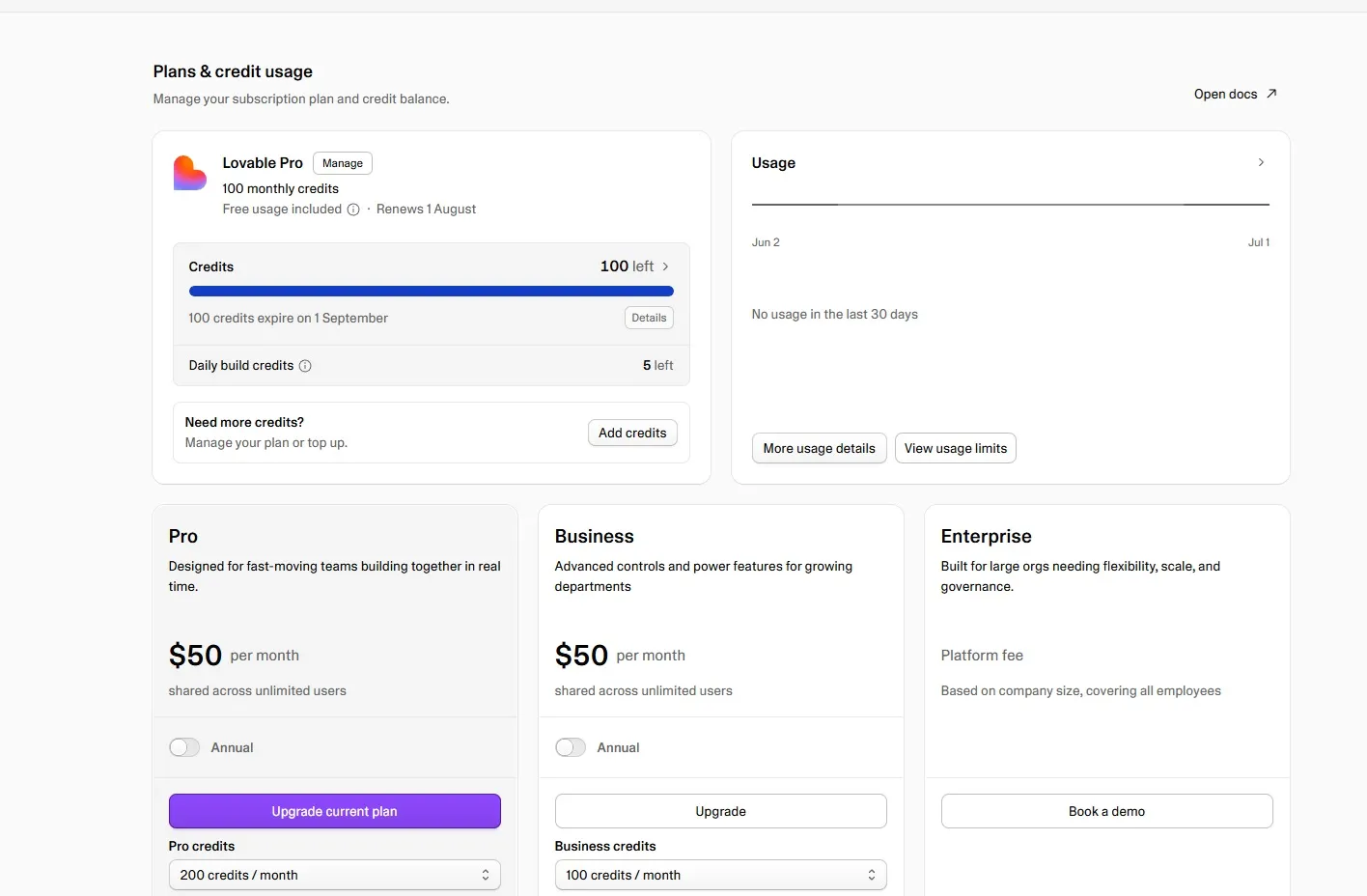
Task: Click the '100 credits expire on 1 September' text
Action: [289, 318]
